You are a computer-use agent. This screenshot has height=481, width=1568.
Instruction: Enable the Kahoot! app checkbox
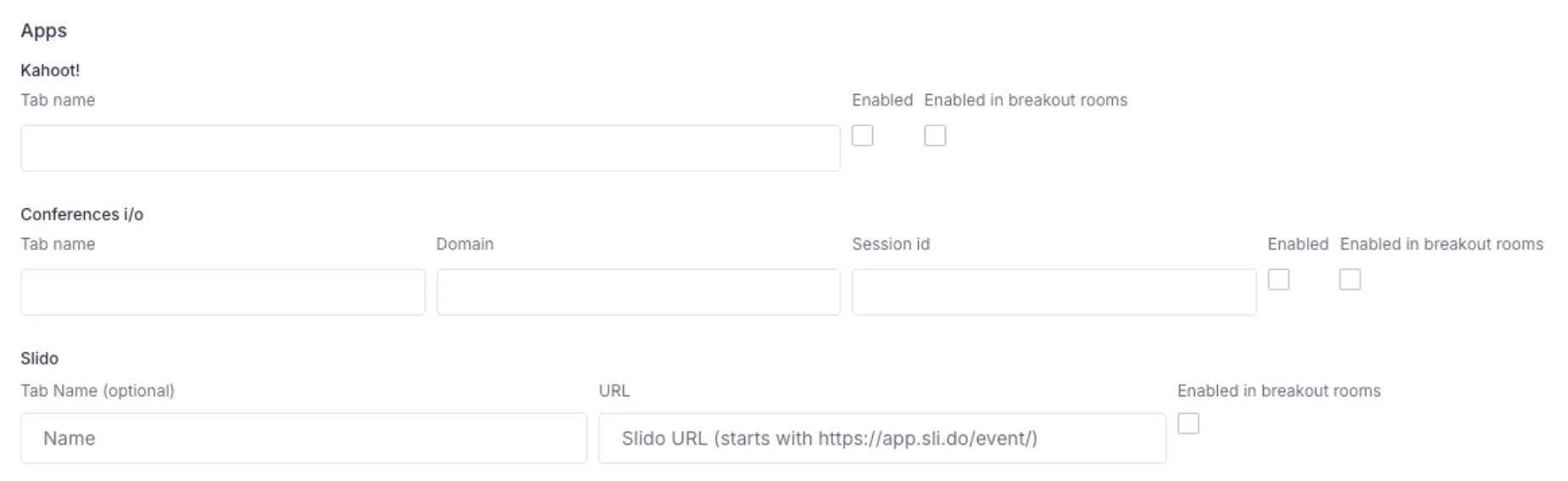tap(862, 135)
